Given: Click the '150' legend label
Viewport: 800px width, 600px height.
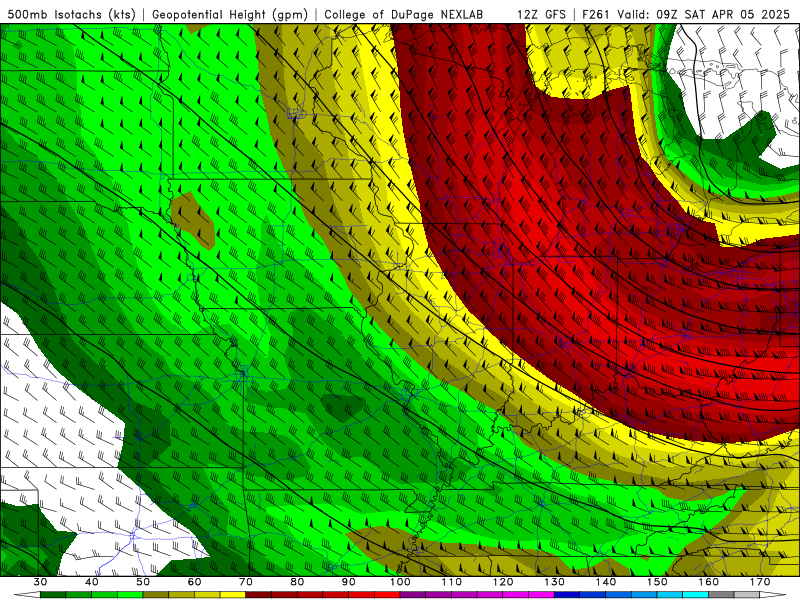Looking at the screenshot, I should pyautogui.click(x=657, y=582).
